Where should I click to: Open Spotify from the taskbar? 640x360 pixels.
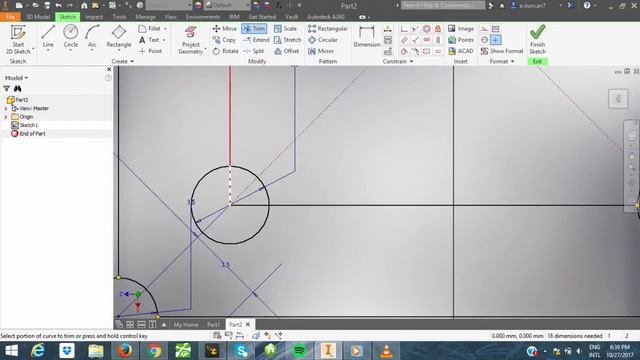(x=299, y=351)
